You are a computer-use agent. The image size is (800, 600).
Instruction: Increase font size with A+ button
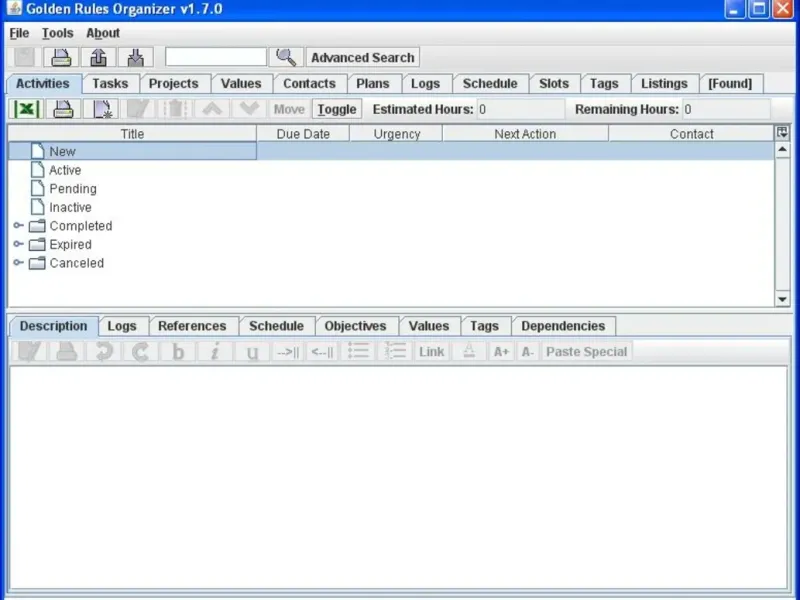[x=501, y=352]
